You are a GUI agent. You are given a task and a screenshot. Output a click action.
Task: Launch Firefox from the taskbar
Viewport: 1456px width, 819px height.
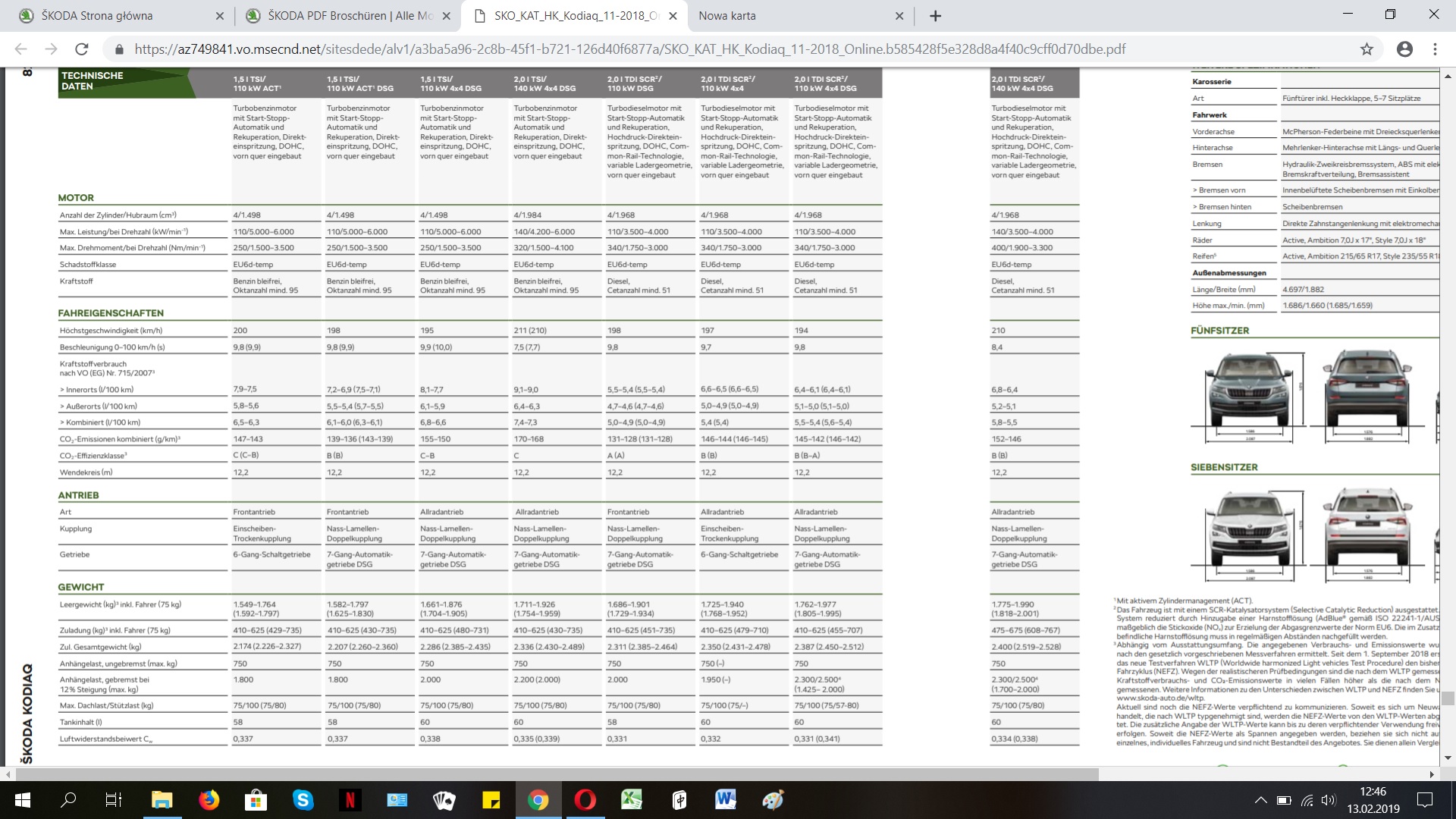click(209, 799)
